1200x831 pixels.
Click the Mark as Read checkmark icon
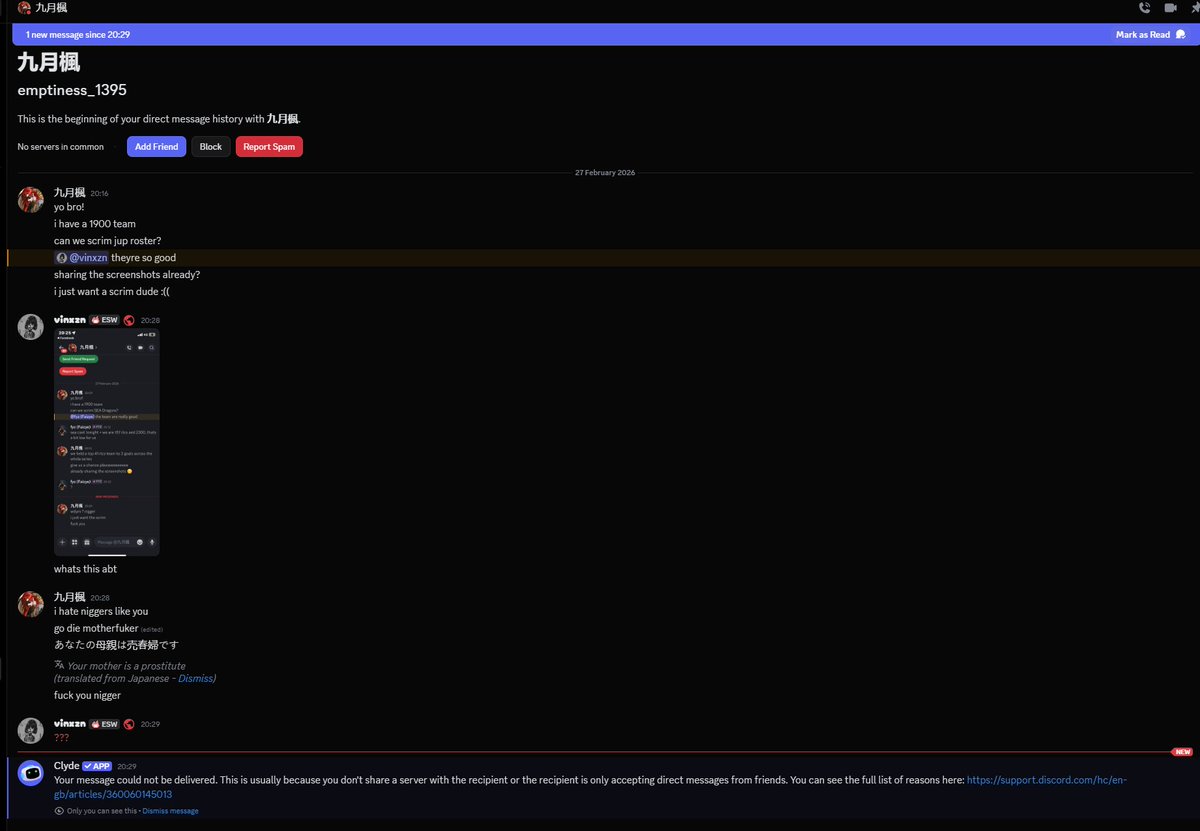1181,34
